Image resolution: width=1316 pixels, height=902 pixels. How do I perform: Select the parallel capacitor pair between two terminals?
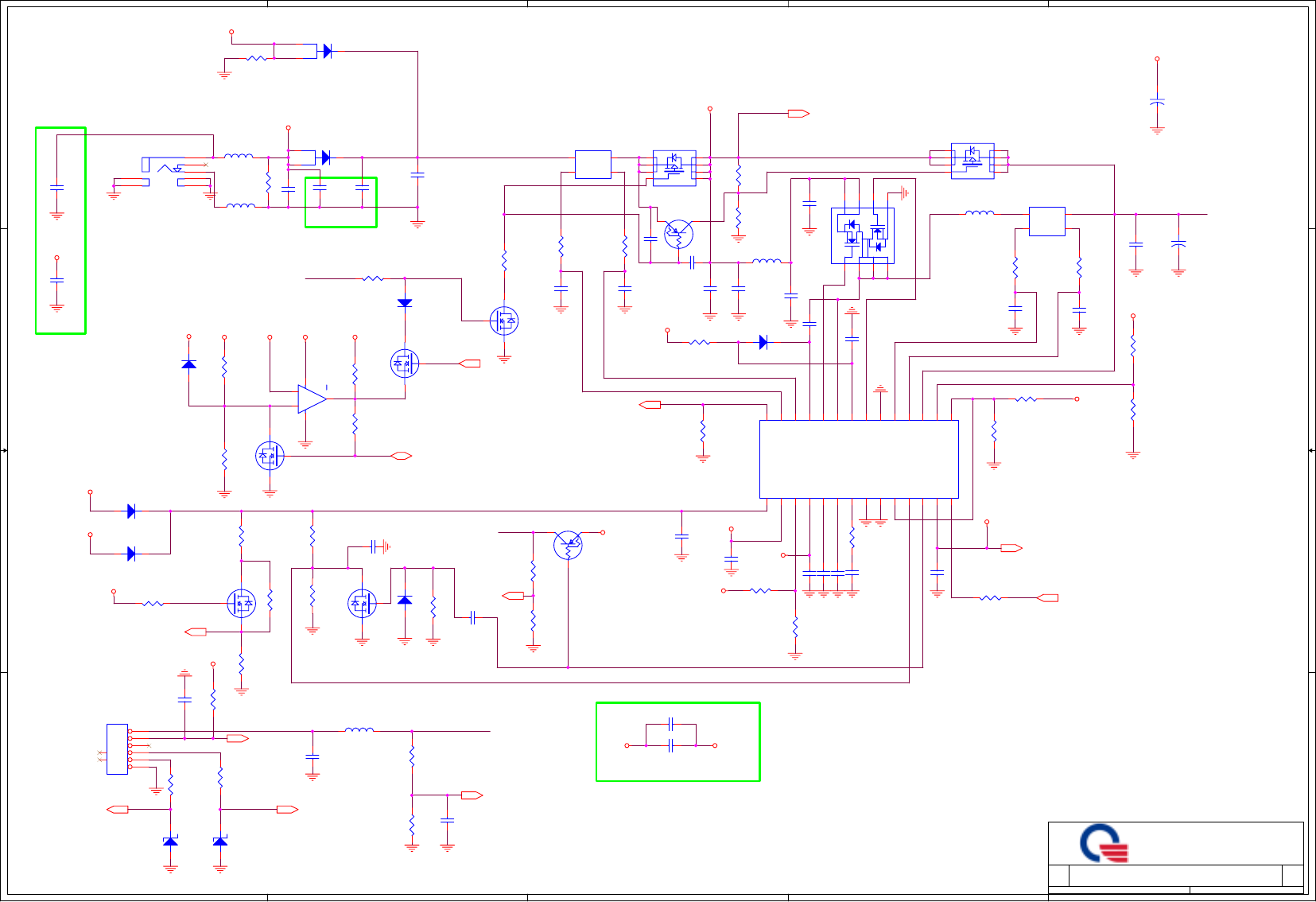coord(671,734)
